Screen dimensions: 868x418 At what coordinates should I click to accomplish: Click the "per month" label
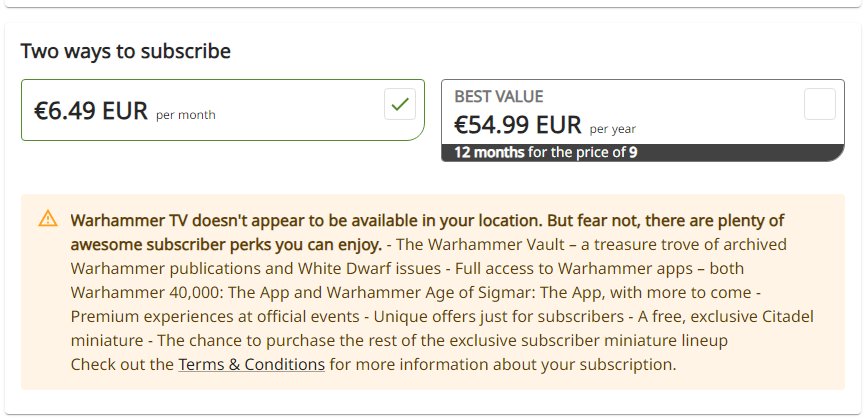(186, 115)
